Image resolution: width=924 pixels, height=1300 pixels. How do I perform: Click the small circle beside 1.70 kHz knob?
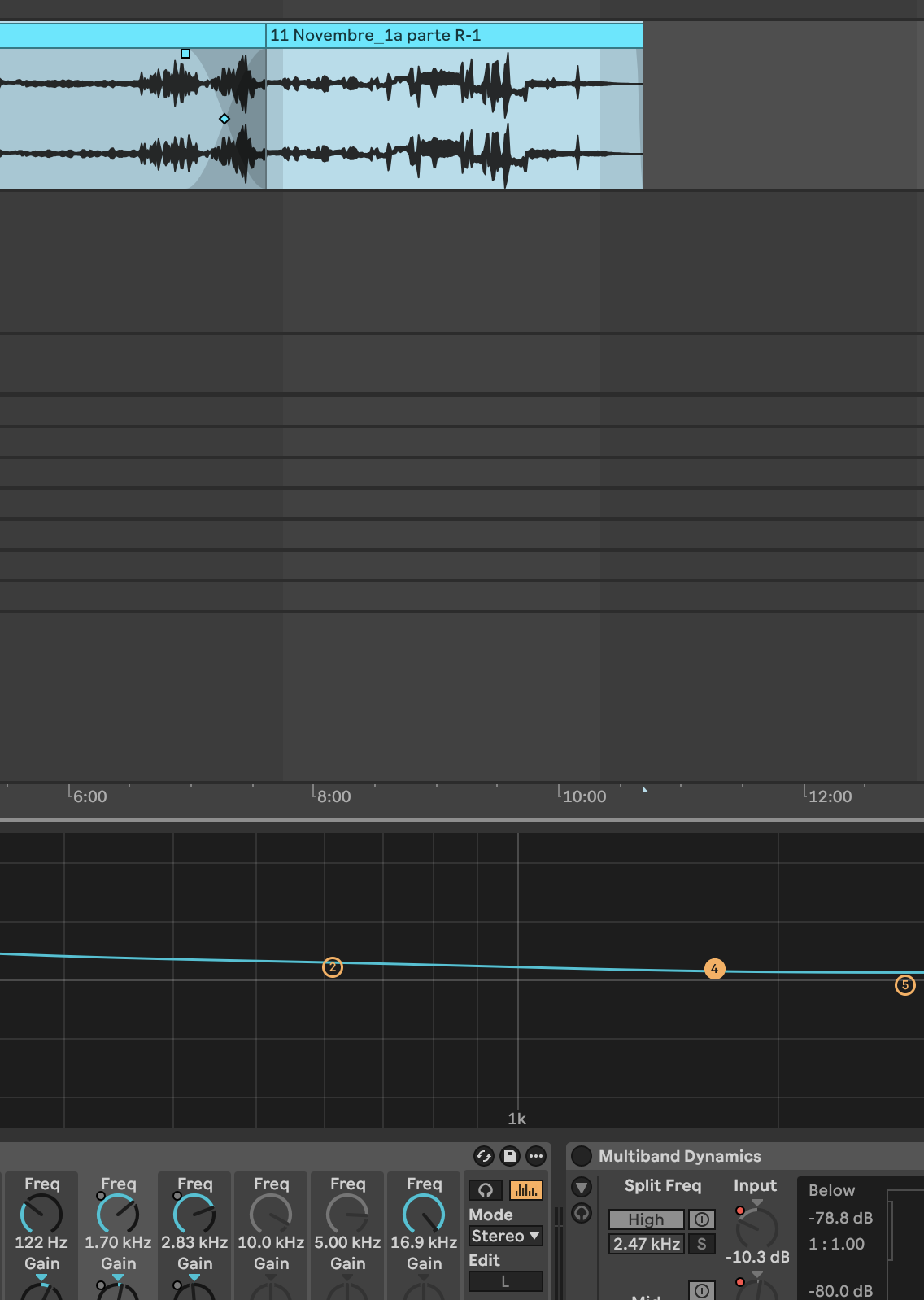[x=101, y=1196]
